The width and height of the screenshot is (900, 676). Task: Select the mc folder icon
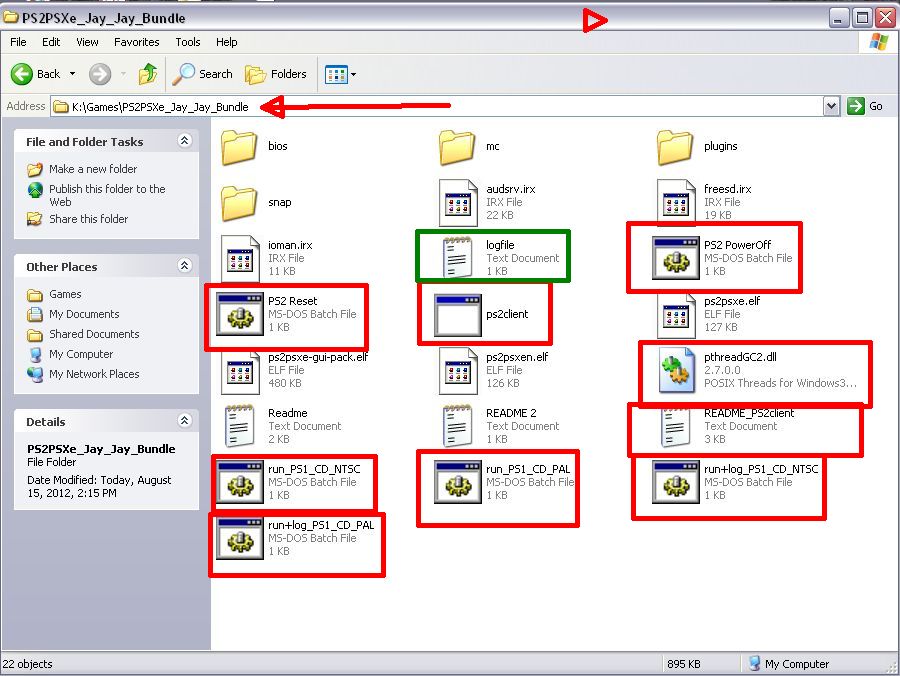point(457,147)
